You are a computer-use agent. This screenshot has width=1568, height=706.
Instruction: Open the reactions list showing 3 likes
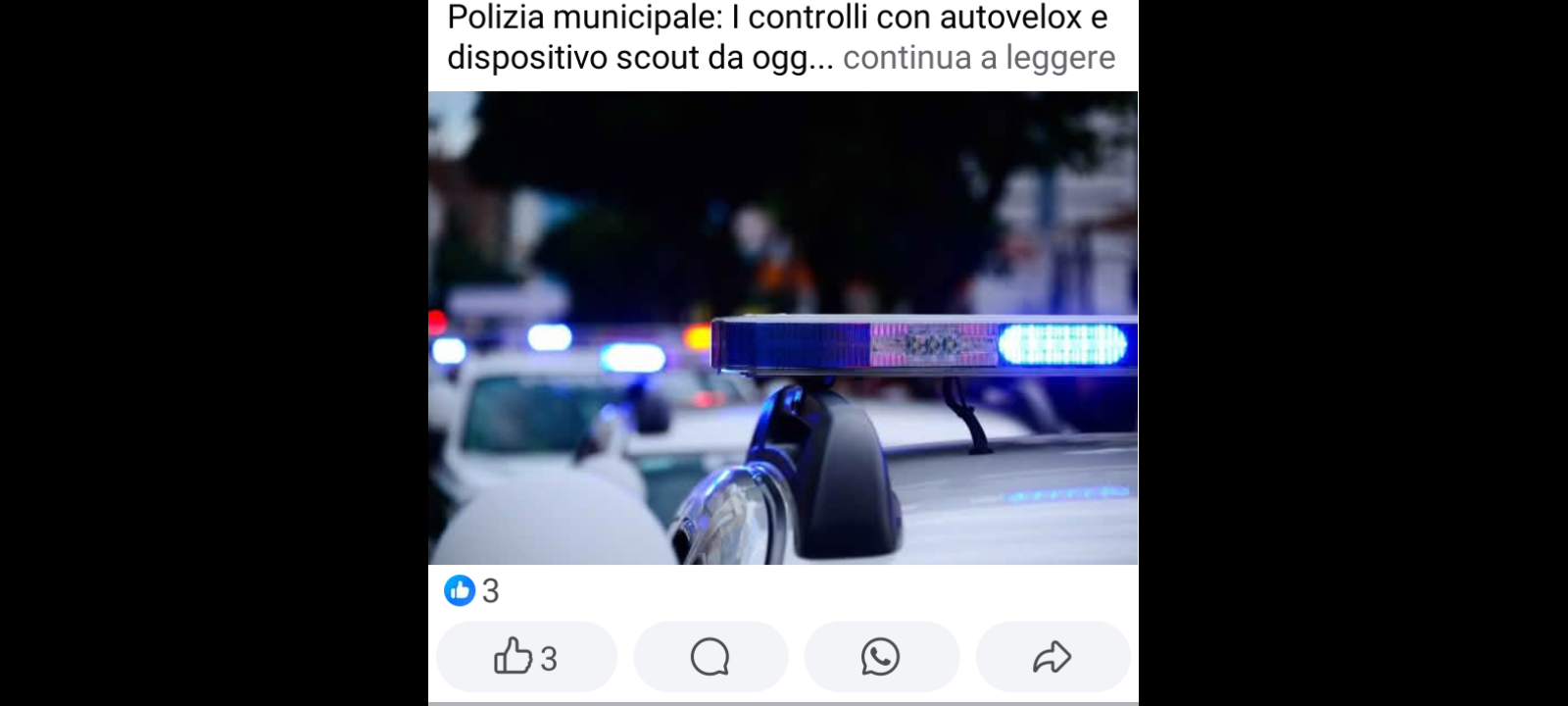pos(472,590)
